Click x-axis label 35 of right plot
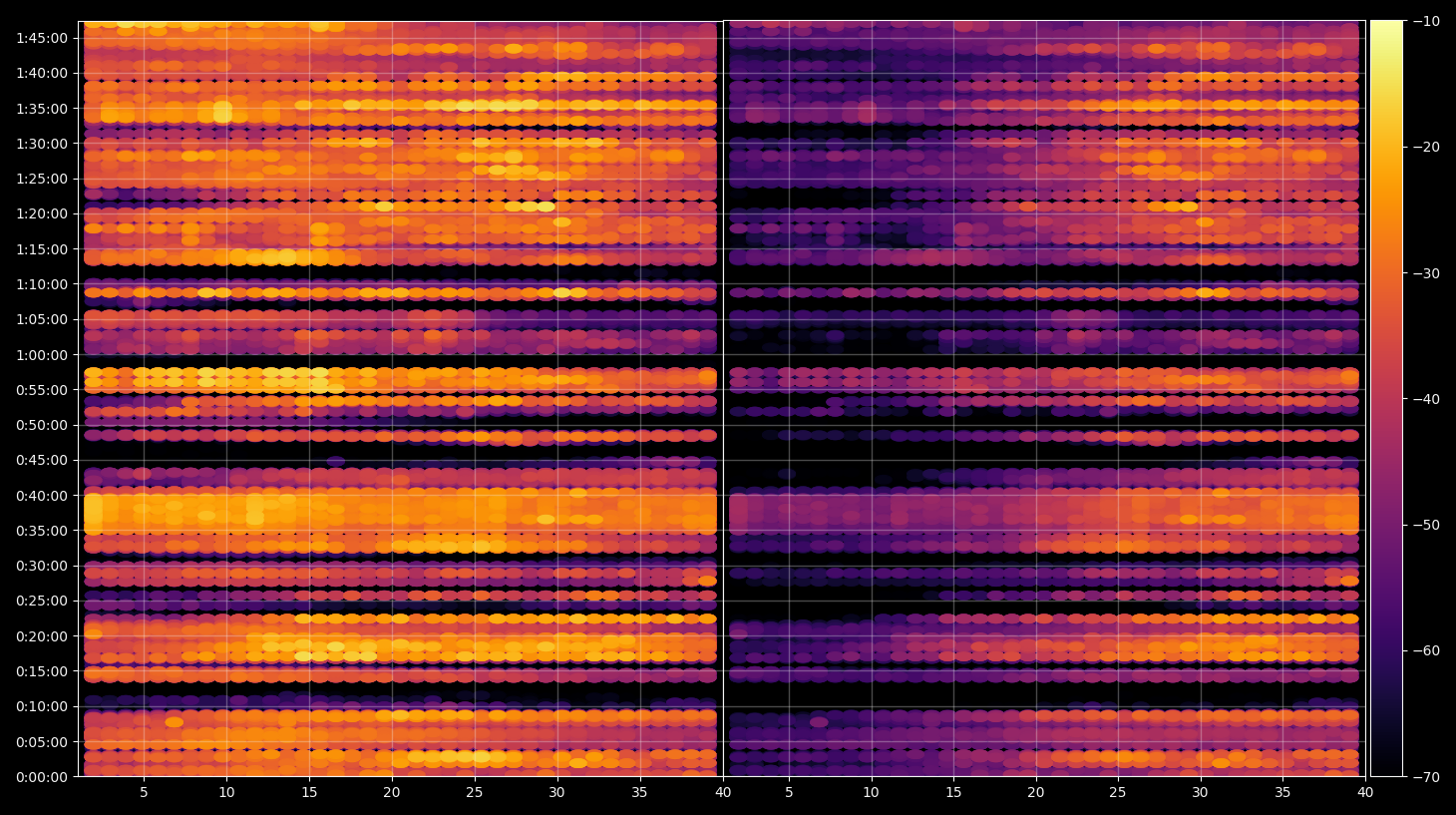Image resolution: width=1456 pixels, height=815 pixels. (1282, 793)
